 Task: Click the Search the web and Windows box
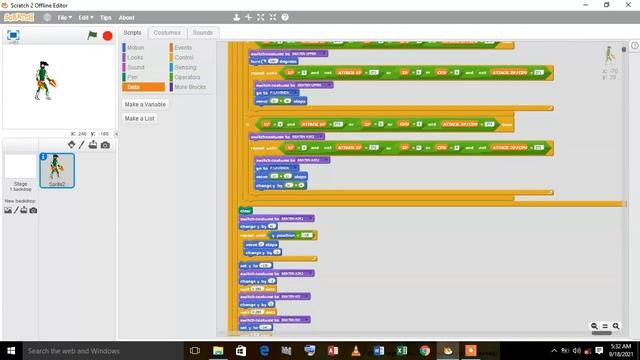coord(102,351)
